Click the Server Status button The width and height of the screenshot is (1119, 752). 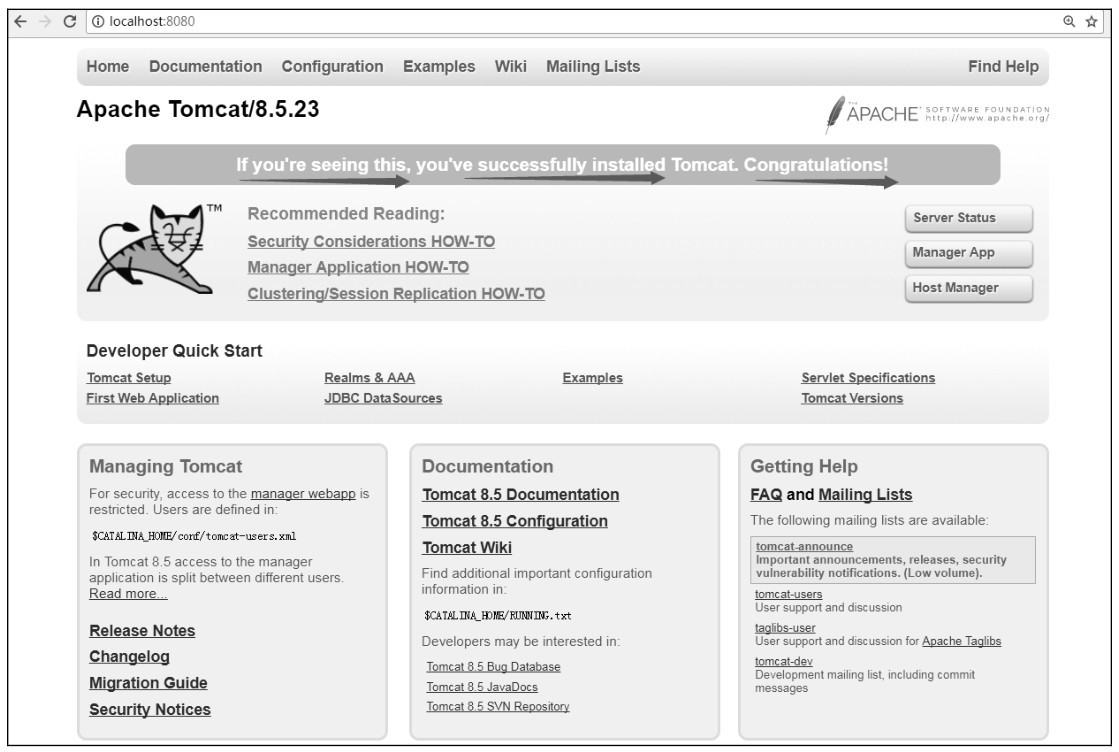tap(968, 218)
